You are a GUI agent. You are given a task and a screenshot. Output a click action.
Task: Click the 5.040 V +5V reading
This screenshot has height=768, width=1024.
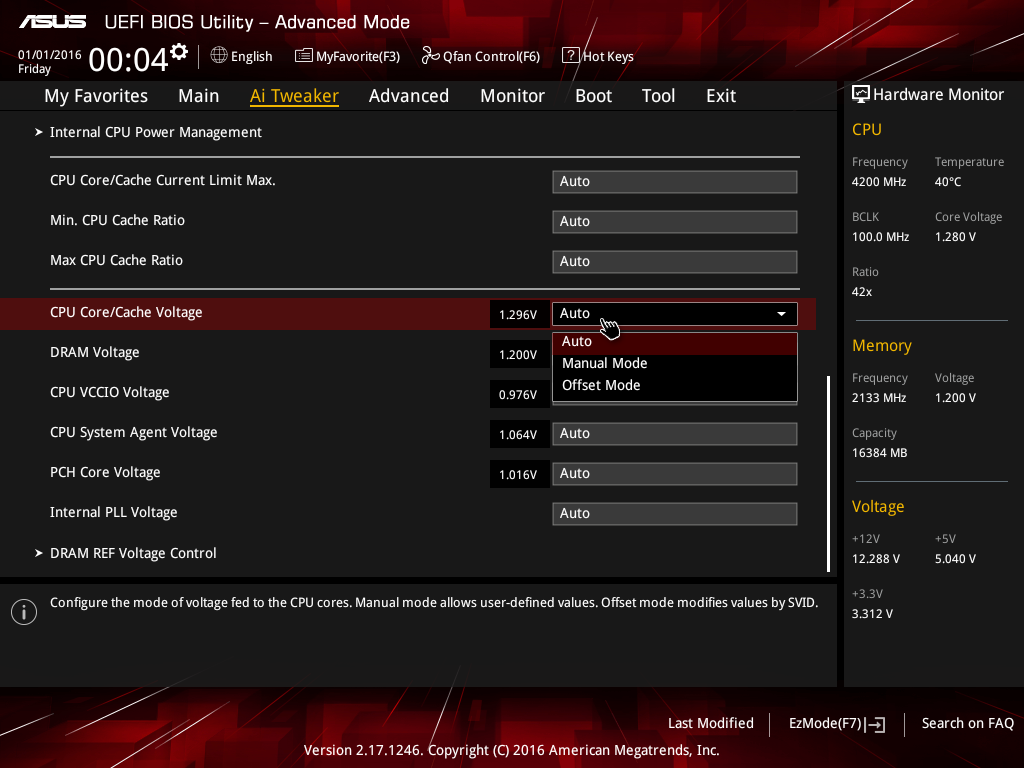click(955, 559)
